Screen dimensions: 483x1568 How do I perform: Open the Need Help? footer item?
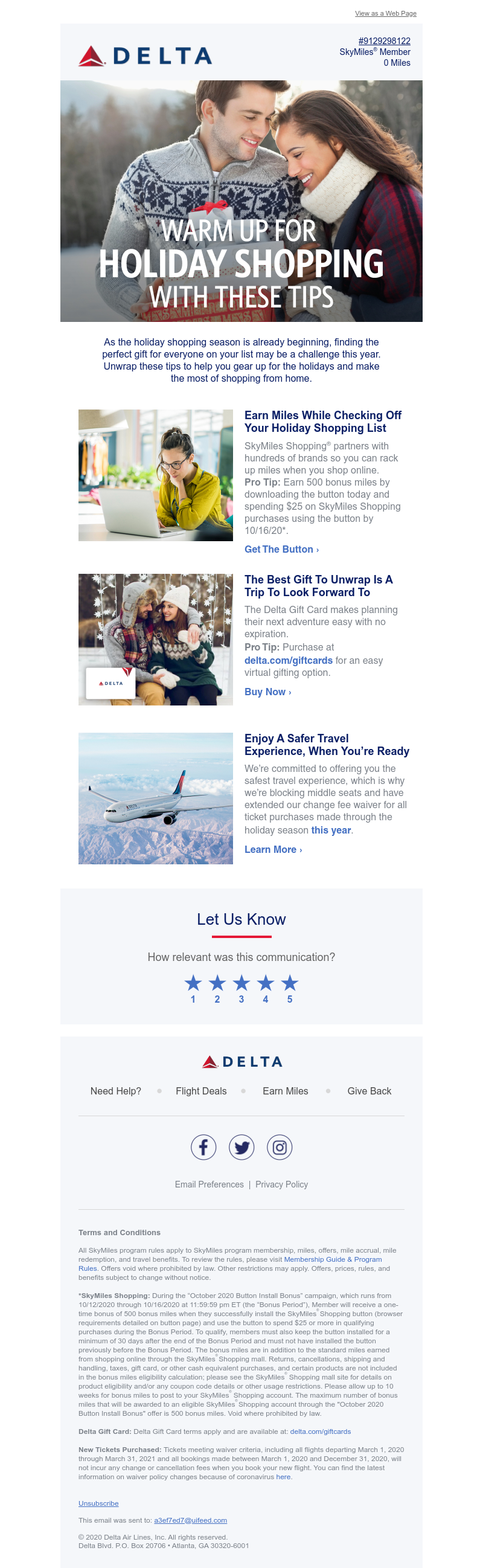[x=115, y=1091]
